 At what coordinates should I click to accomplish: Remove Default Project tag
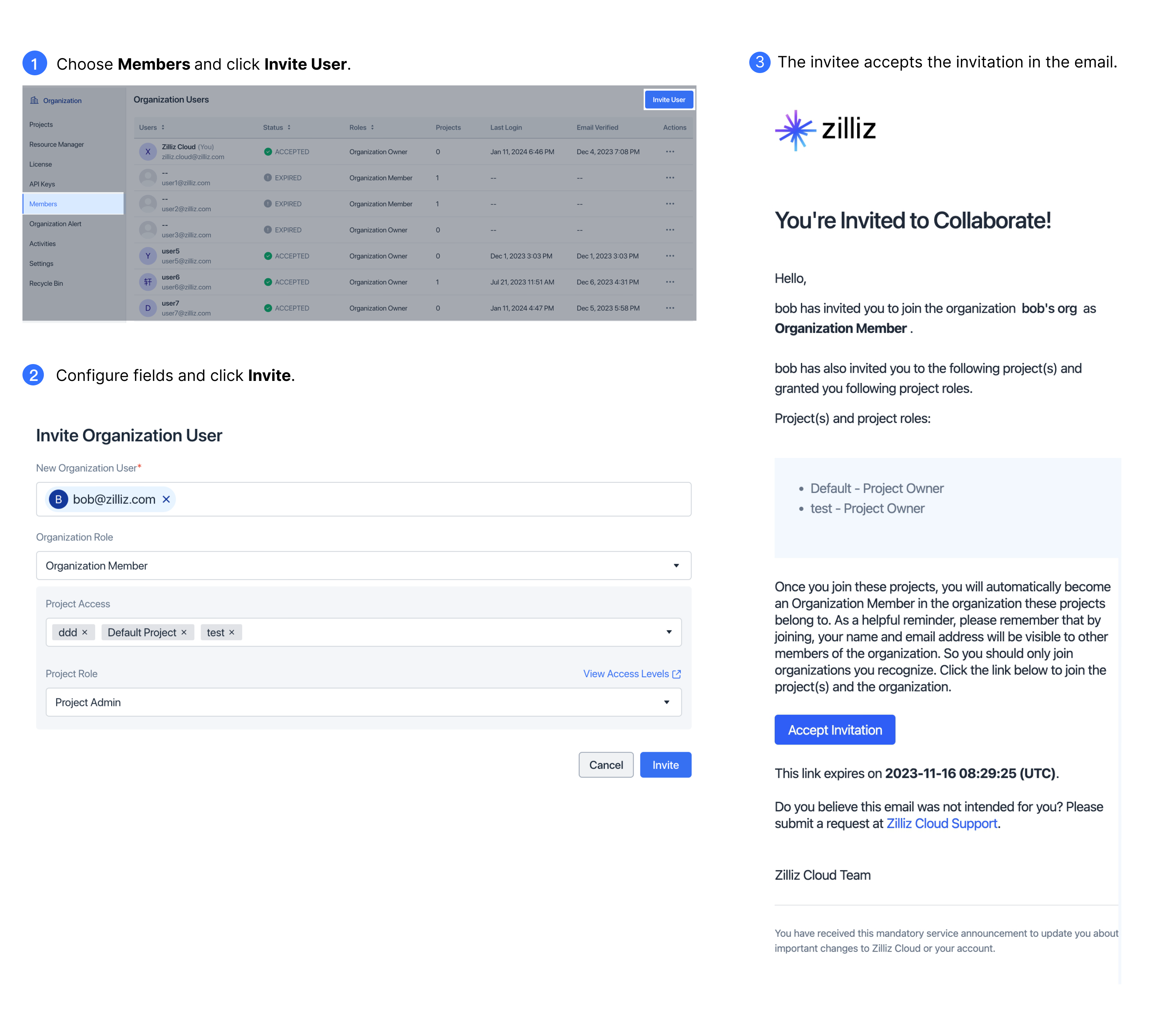tap(184, 632)
